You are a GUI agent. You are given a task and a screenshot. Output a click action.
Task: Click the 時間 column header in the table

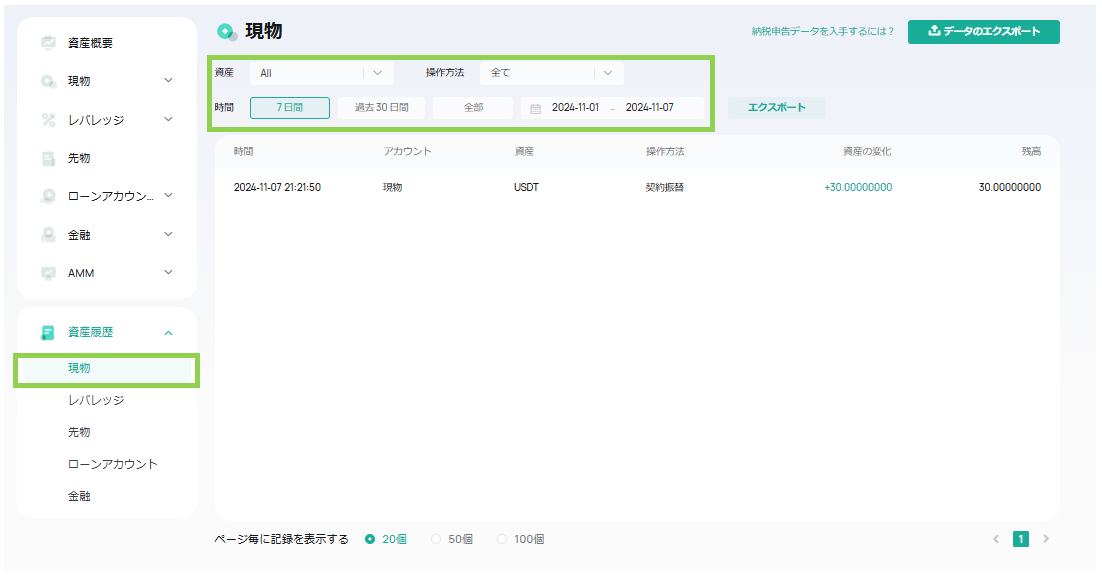tap(243, 152)
